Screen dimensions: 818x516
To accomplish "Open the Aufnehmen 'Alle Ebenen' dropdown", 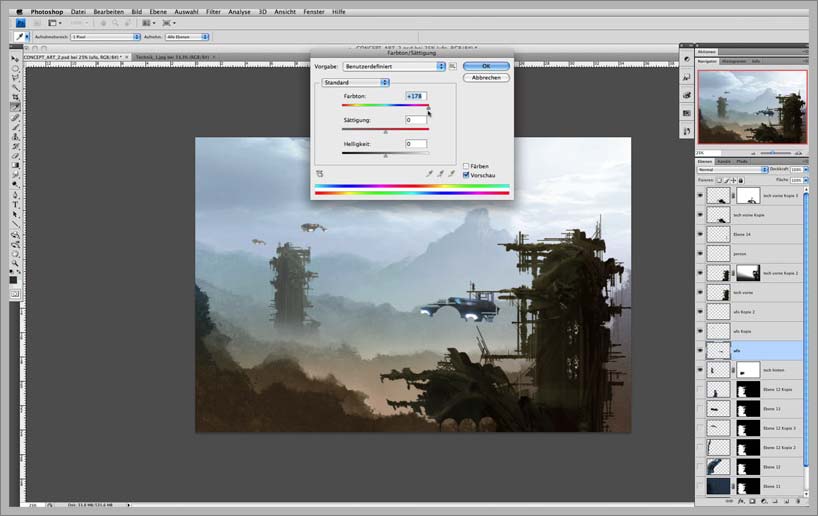I will 187,37.
